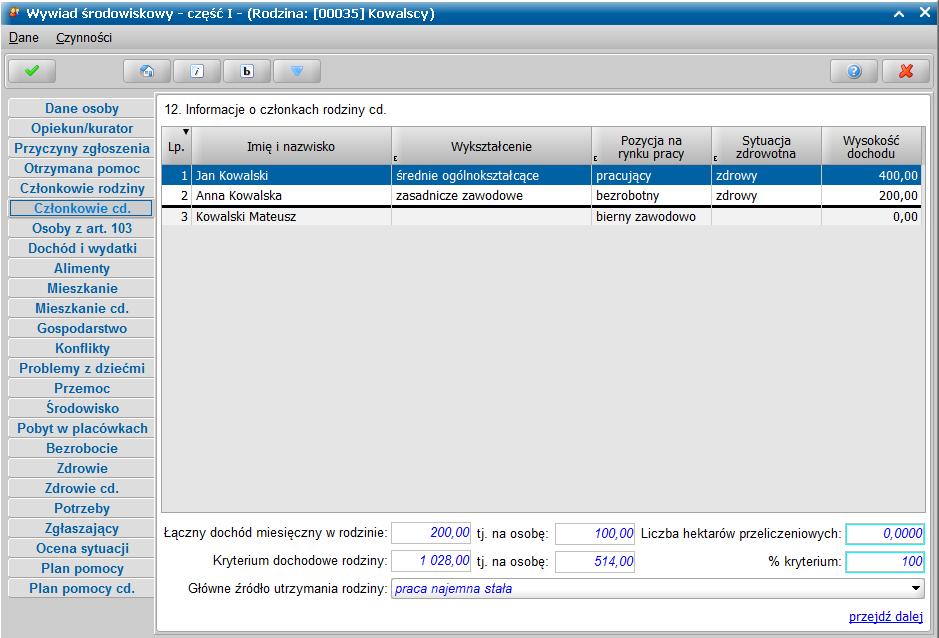Click per-person income field 100,00
The width and height of the screenshot is (939, 638).
pos(595,533)
